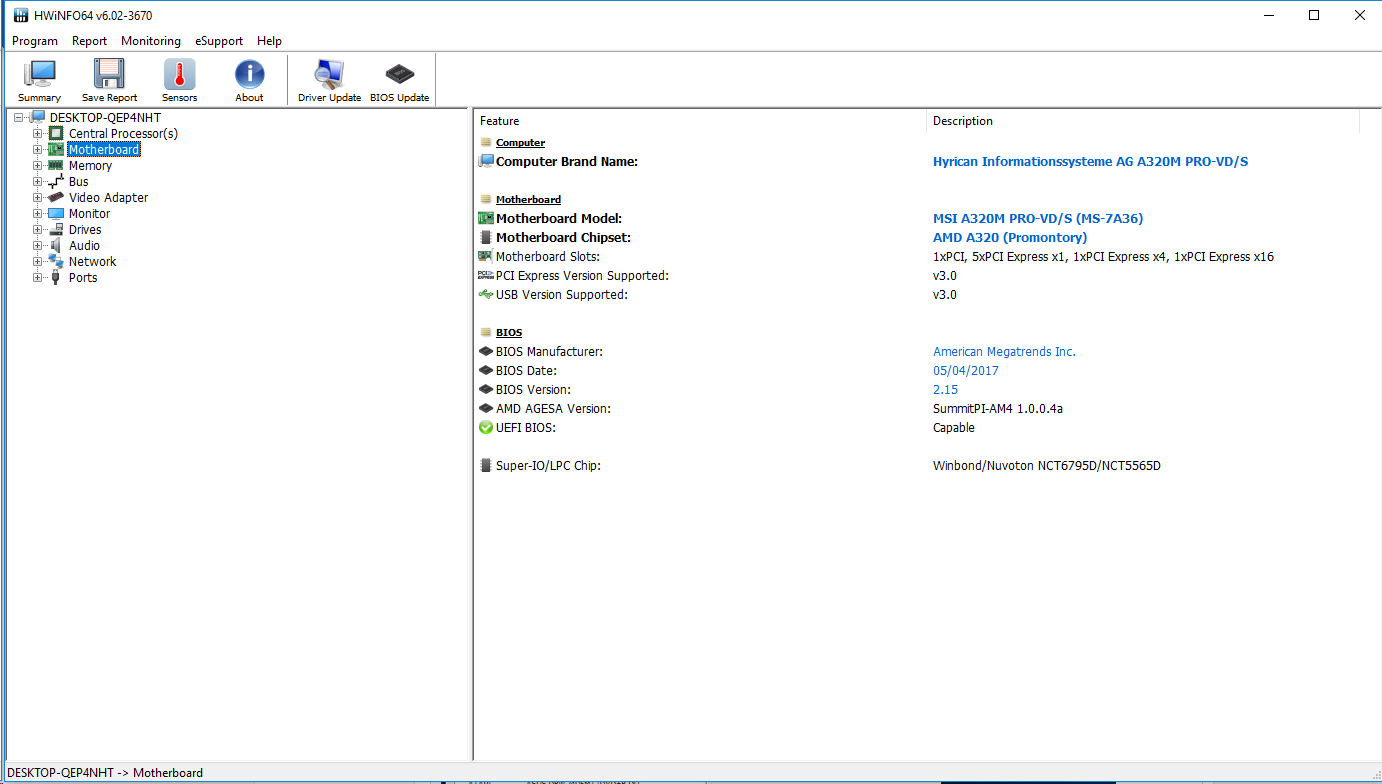Image resolution: width=1382 pixels, height=784 pixels.
Task: Click the Memory module icon in tree
Action: click(57, 165)
